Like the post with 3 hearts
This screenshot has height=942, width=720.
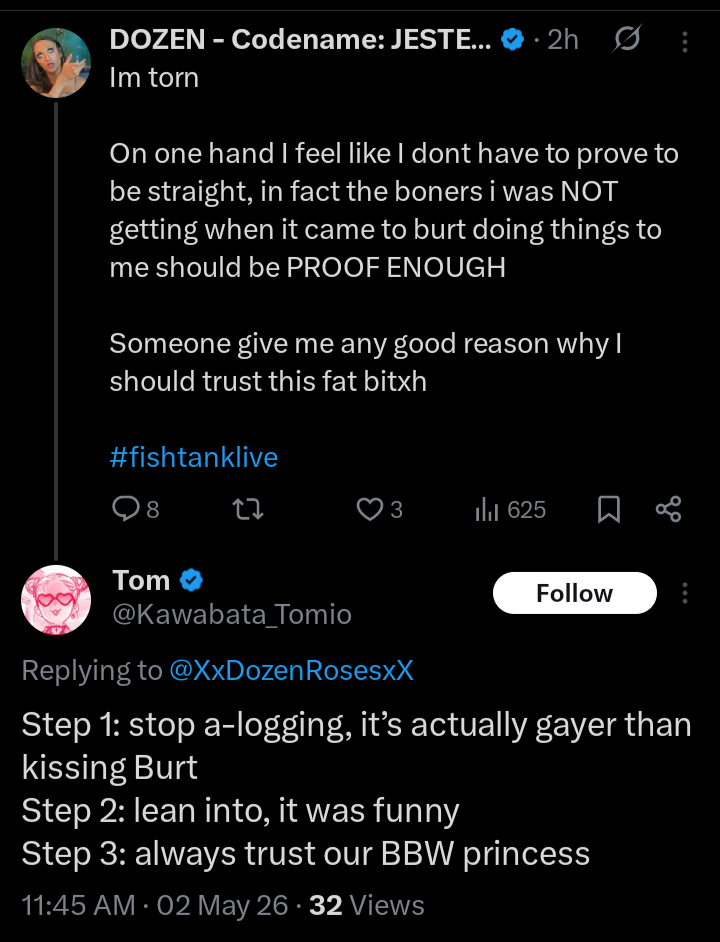point(379,509)
